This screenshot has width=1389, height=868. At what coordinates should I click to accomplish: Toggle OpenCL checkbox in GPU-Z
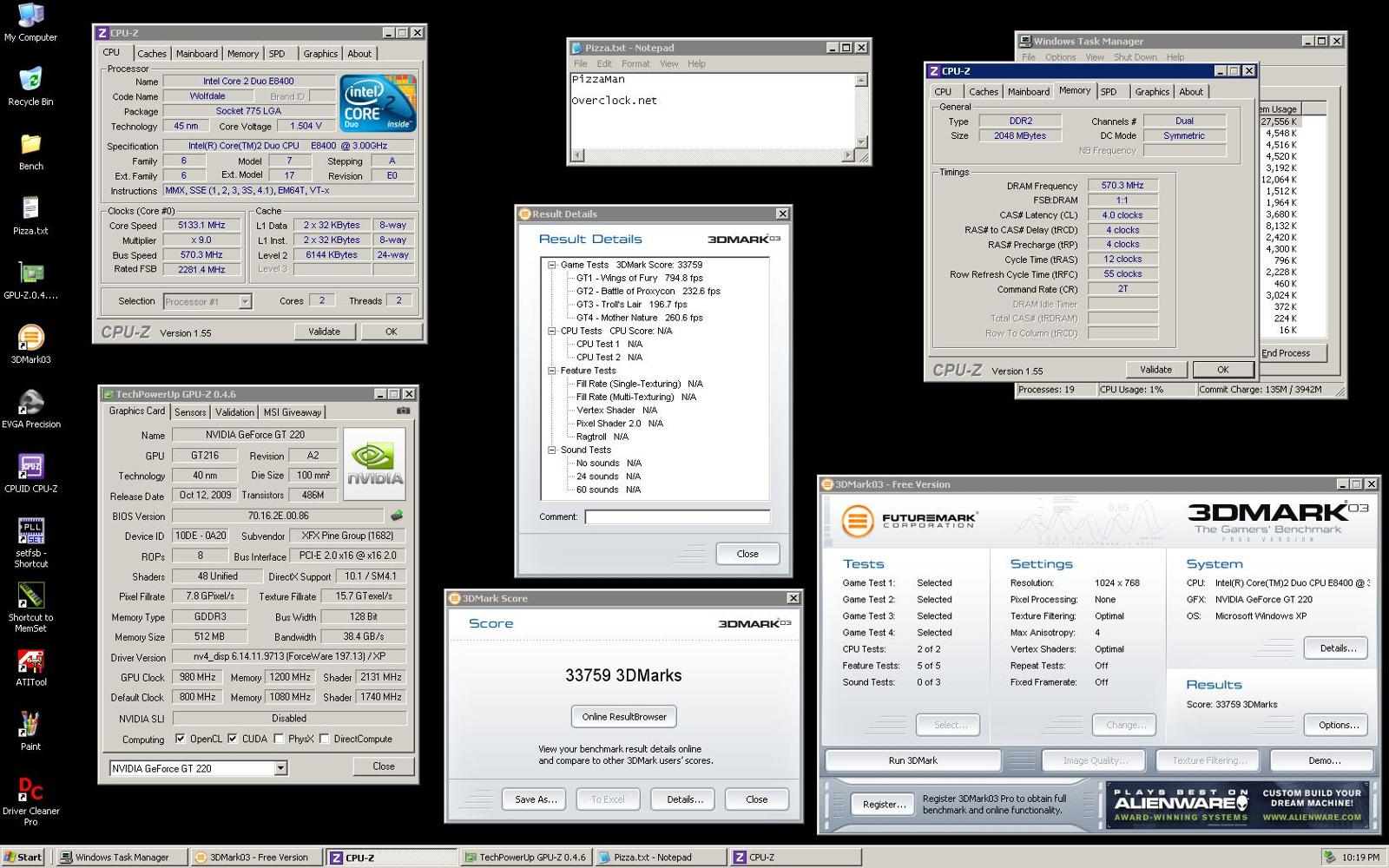click(180, 739)
